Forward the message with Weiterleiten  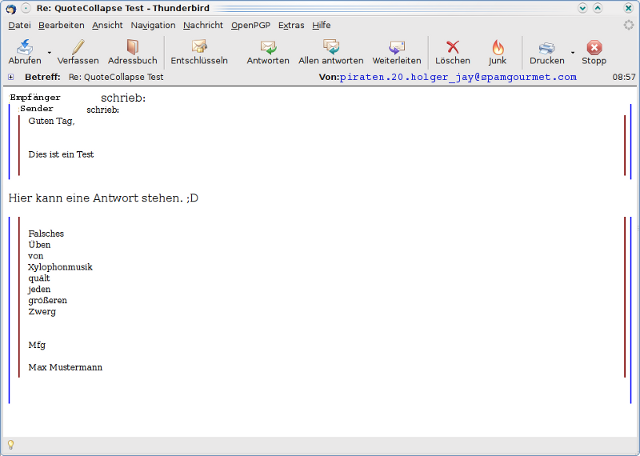point(397,47)
